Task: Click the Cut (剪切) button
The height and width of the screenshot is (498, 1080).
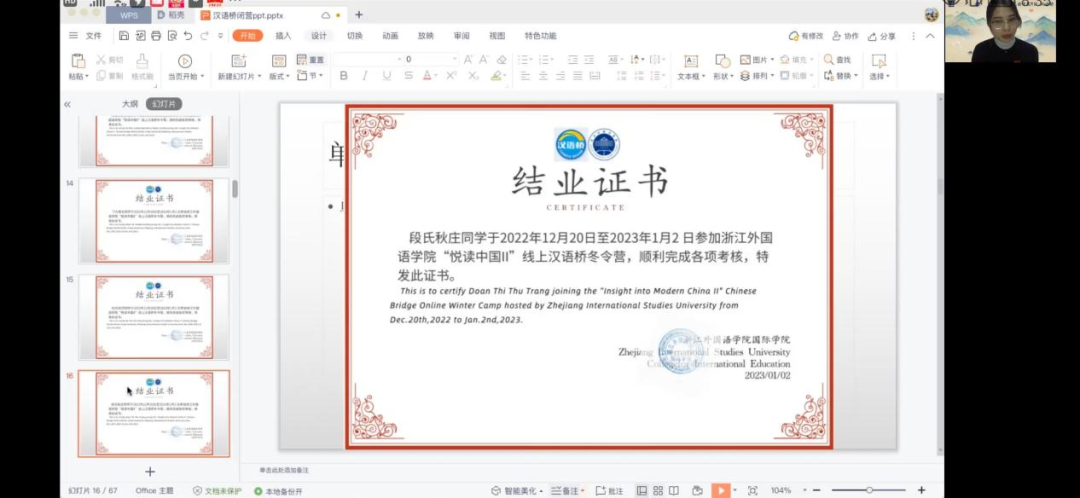Action: pyautogui.click(x=110, y=60)
